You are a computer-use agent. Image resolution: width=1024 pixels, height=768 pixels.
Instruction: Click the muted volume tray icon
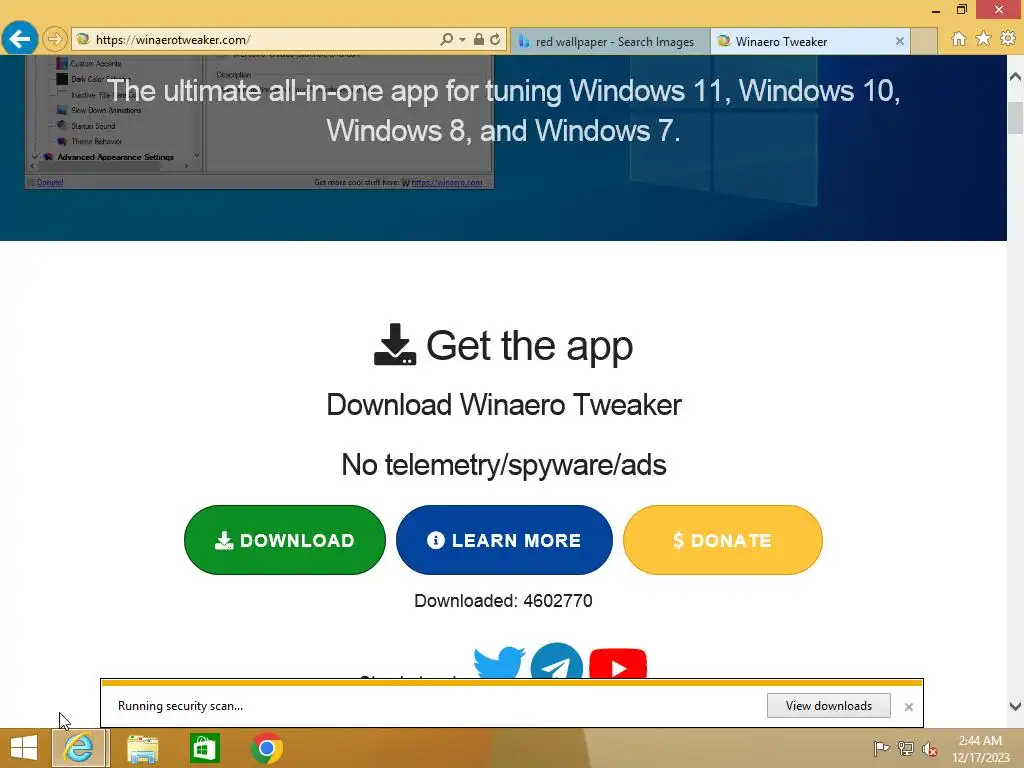point(930,749)
